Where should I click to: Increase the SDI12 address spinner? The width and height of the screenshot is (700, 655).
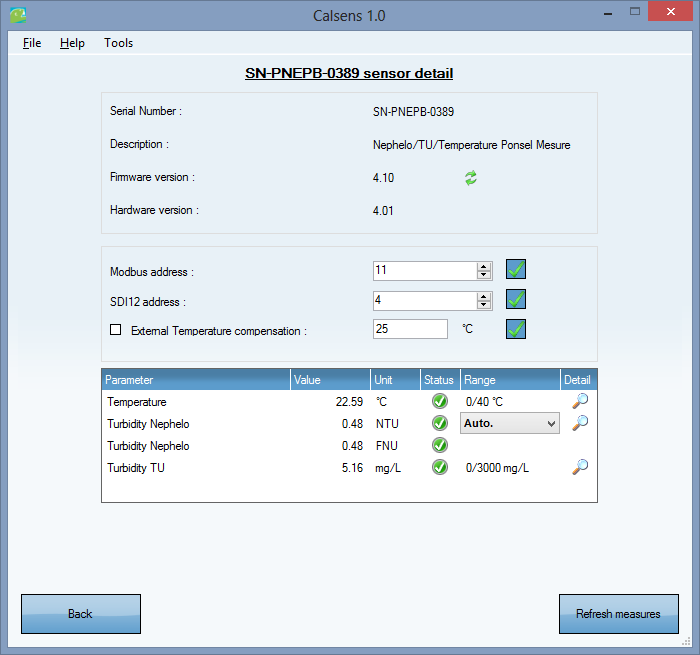coord(483,296)
